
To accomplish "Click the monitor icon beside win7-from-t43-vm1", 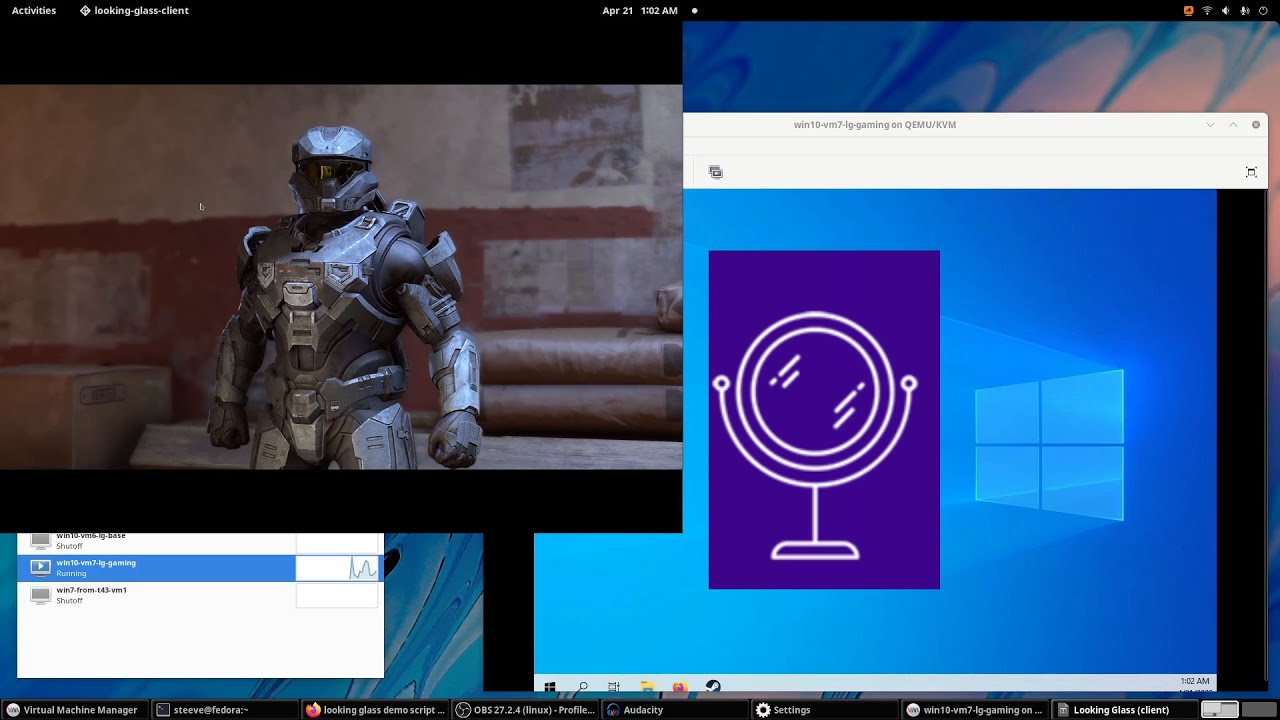I will (x=40, y=595).
